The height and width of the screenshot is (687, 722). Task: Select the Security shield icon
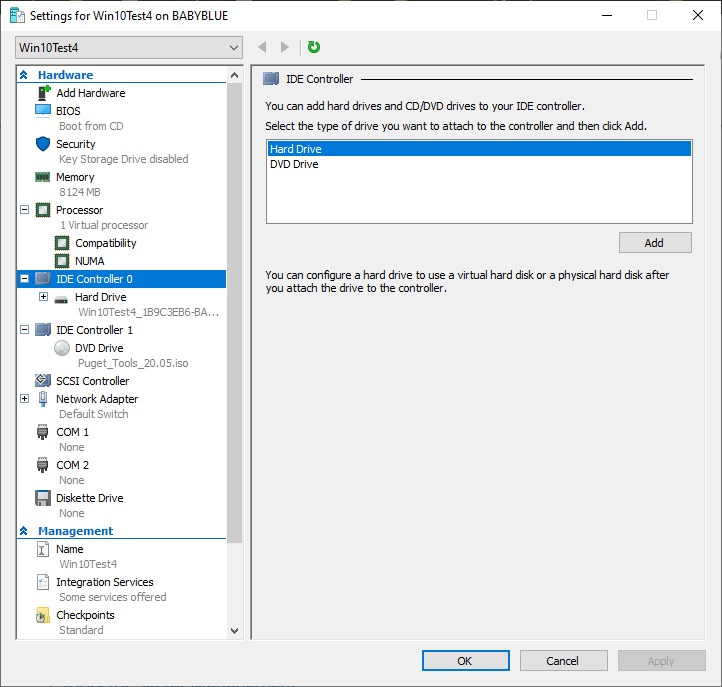tap(43, 144)
